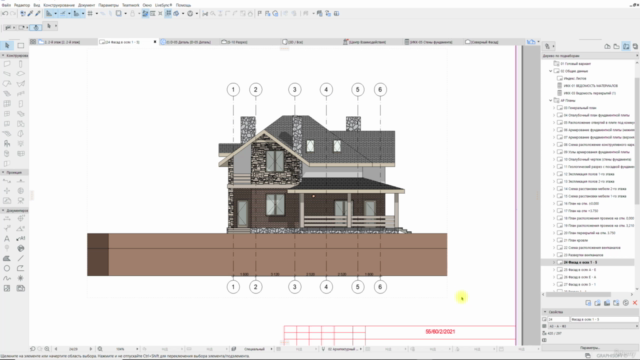Collapse the Конструирование toolbox section

point(3,55)
